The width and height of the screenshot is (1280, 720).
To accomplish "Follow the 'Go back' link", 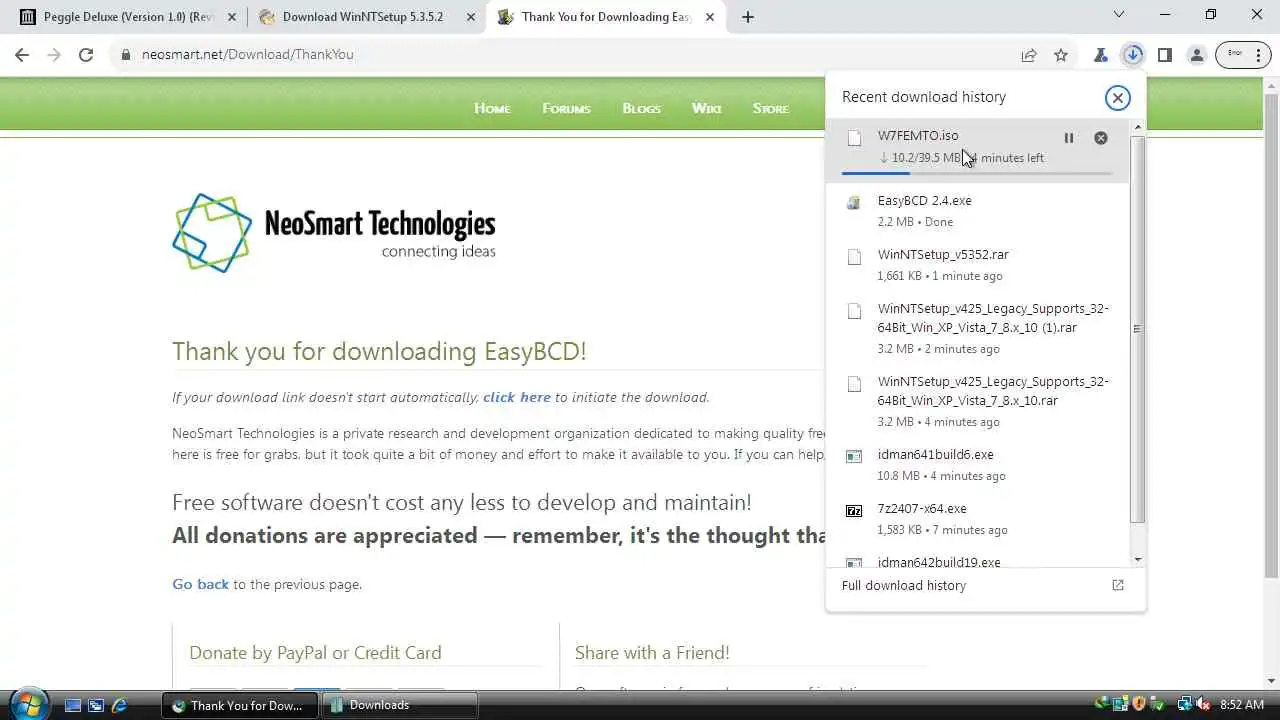I will pyautogui.click(x=200, y=584).
